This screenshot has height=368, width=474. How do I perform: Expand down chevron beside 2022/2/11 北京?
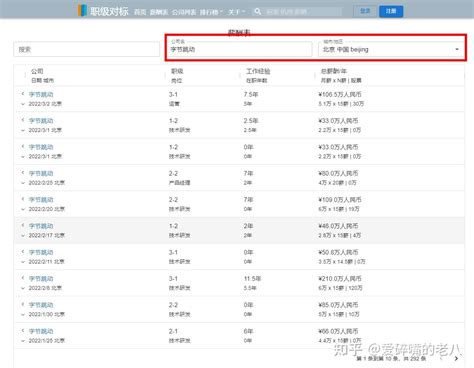pos(23,262)
